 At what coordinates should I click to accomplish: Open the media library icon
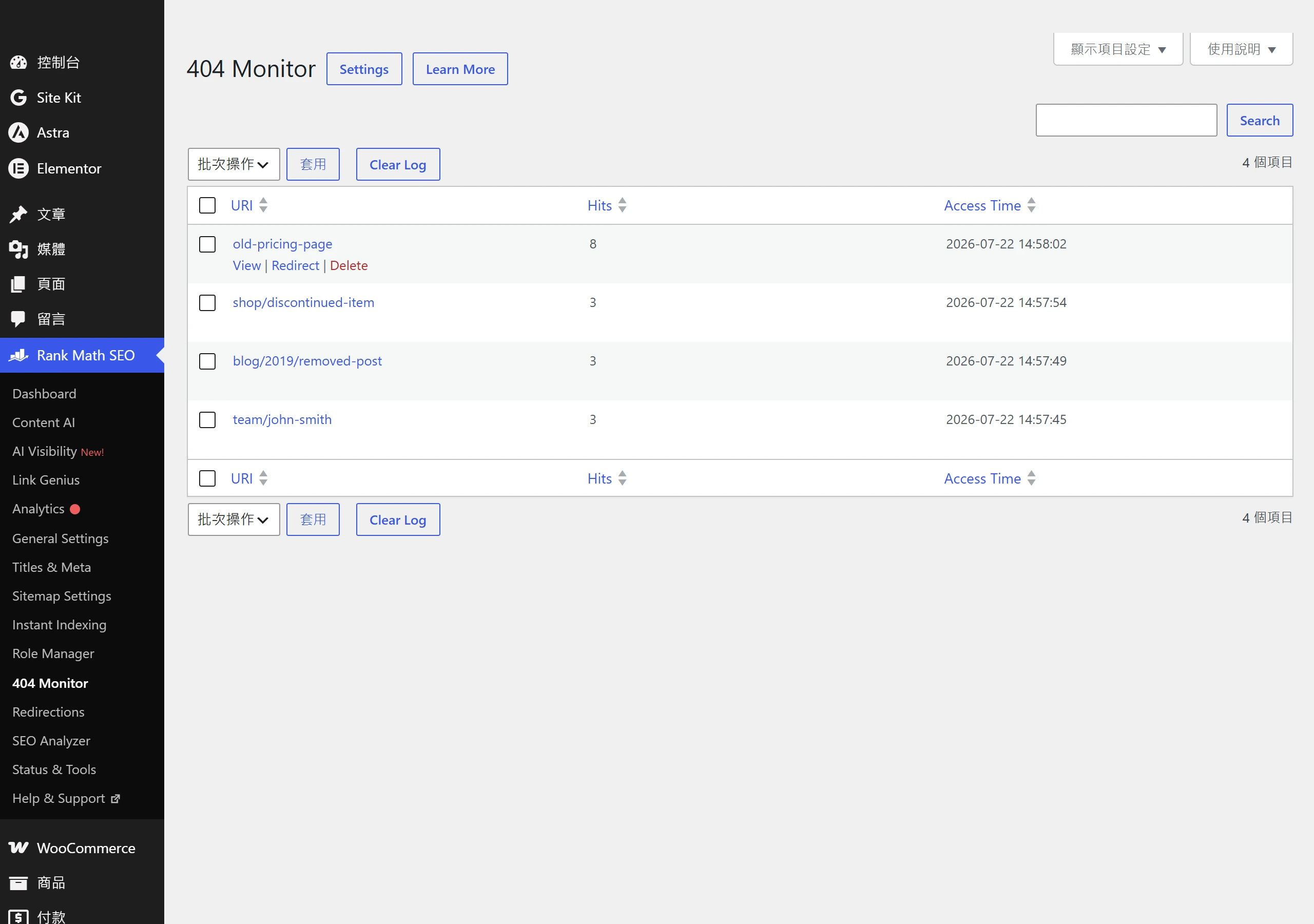click(18, 249)
